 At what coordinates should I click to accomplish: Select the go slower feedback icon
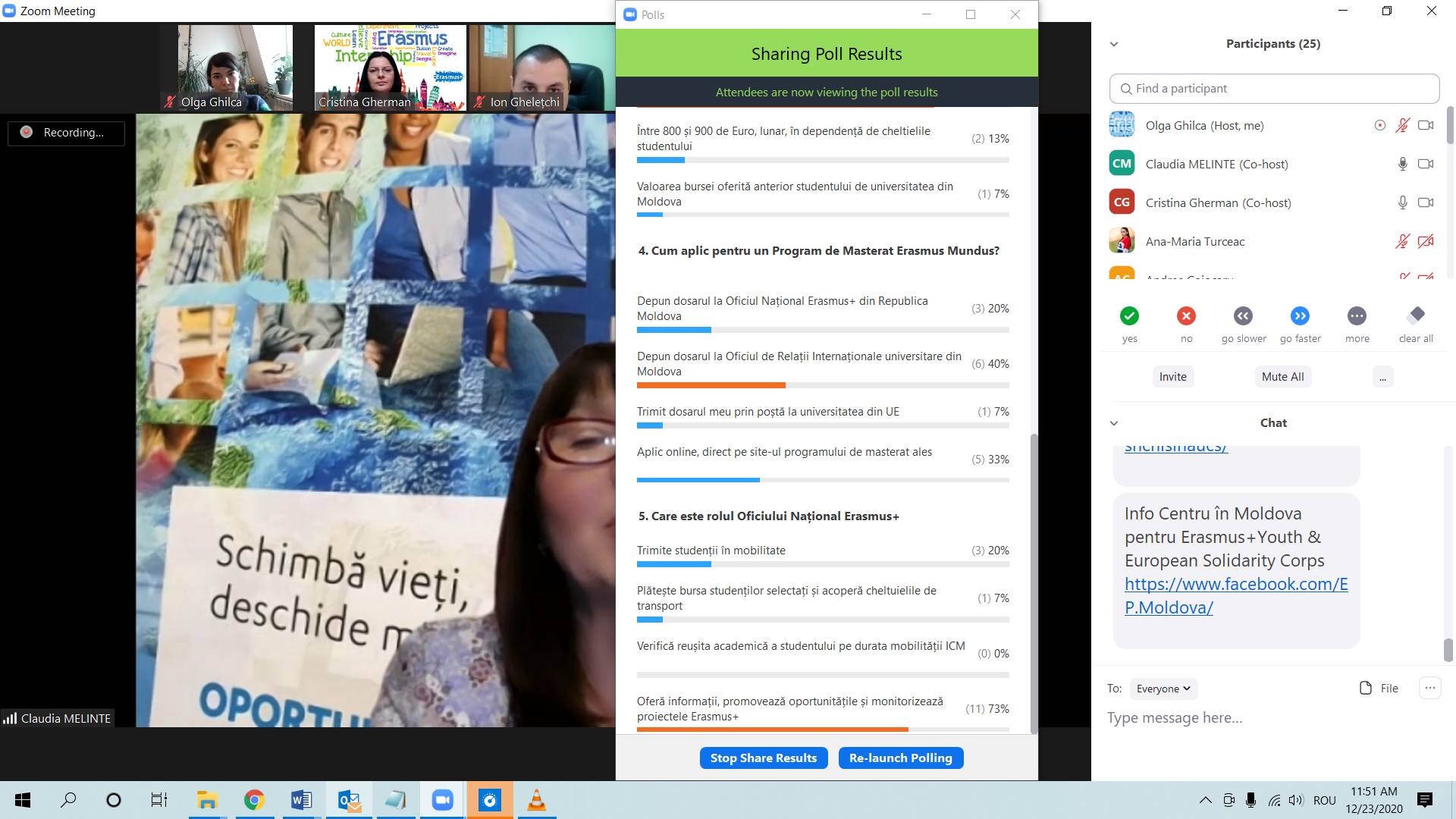pos(1243,315)
